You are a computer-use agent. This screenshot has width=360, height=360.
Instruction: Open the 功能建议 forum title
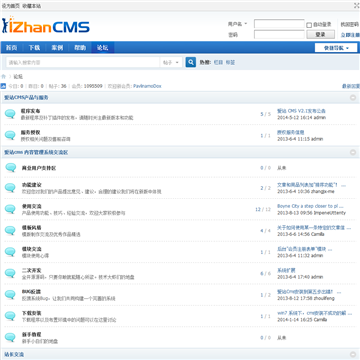32,185
